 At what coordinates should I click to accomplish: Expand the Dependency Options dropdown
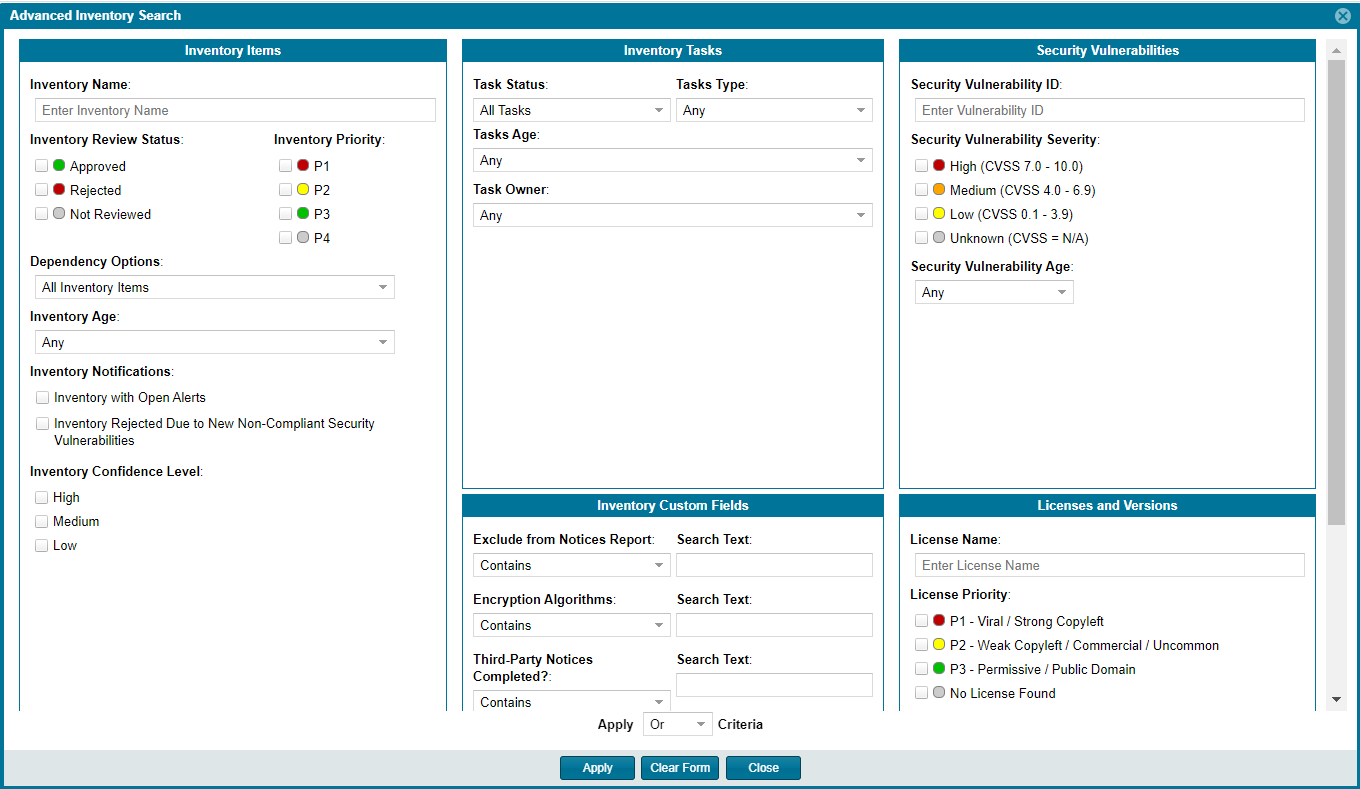[214, 288]
